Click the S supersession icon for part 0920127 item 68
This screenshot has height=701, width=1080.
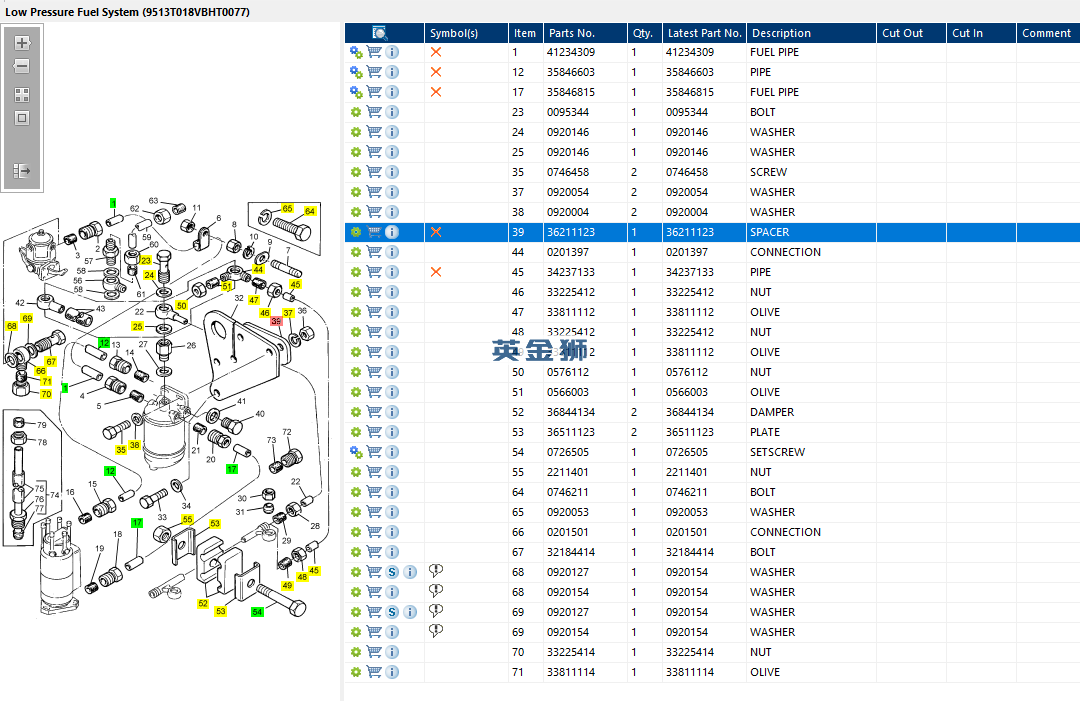[392, 572]
